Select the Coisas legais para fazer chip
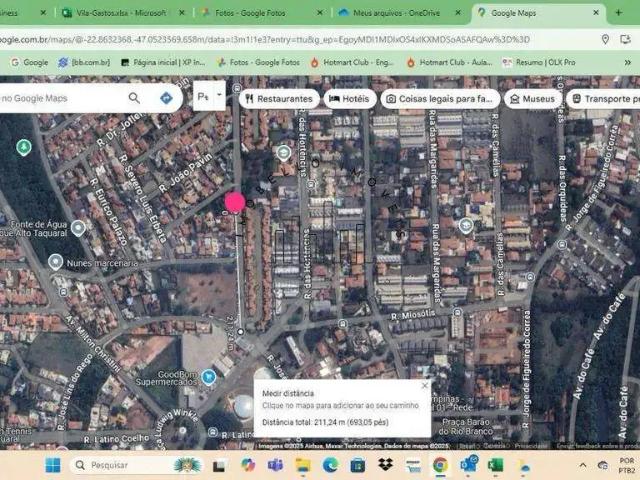Viewport: 640px width, 480px height. point(440,99)
